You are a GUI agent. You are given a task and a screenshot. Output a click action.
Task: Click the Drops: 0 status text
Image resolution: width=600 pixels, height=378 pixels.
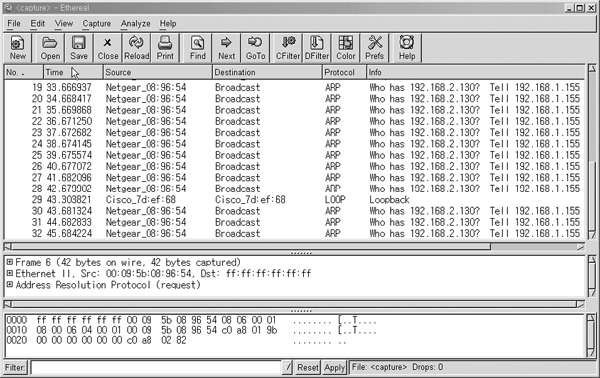[427, 367]
